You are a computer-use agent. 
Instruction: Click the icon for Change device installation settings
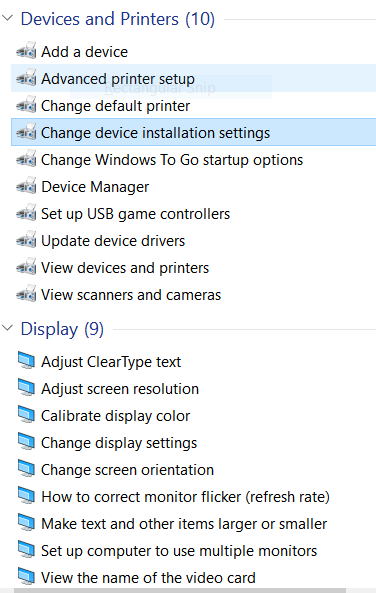pyautogui.click(x=26, y=132)
